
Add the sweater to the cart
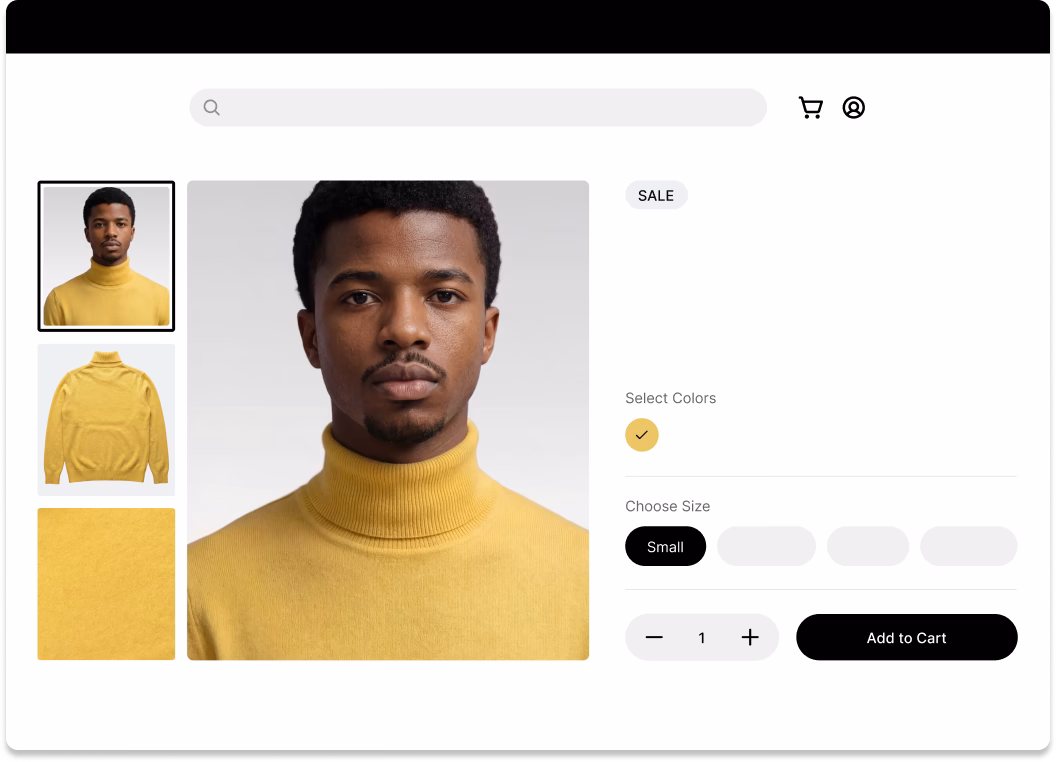point(906,637)
